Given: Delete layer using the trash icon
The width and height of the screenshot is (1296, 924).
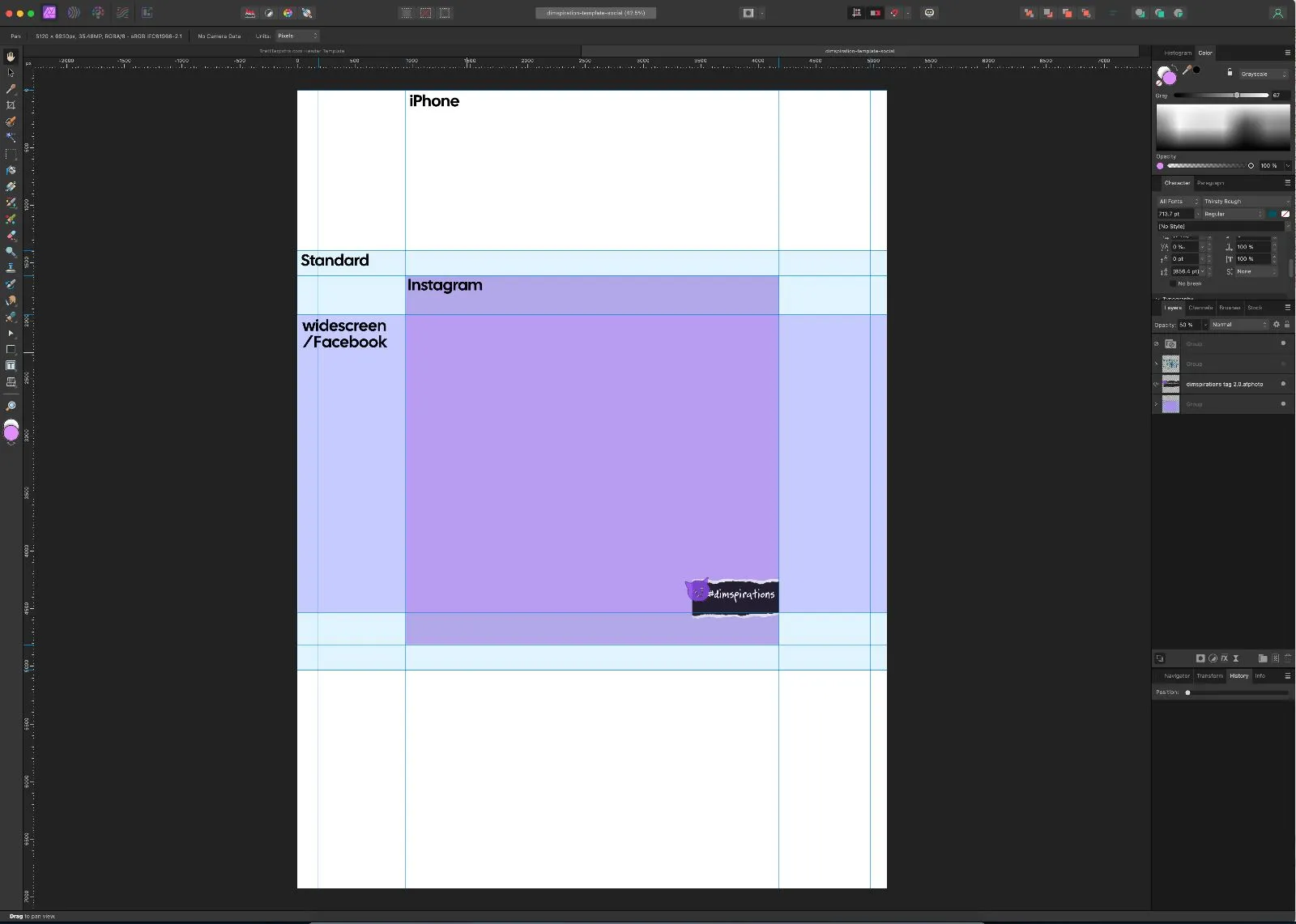Looking at the screenshot, I should pyautogui.click(x=1287, y=658).
